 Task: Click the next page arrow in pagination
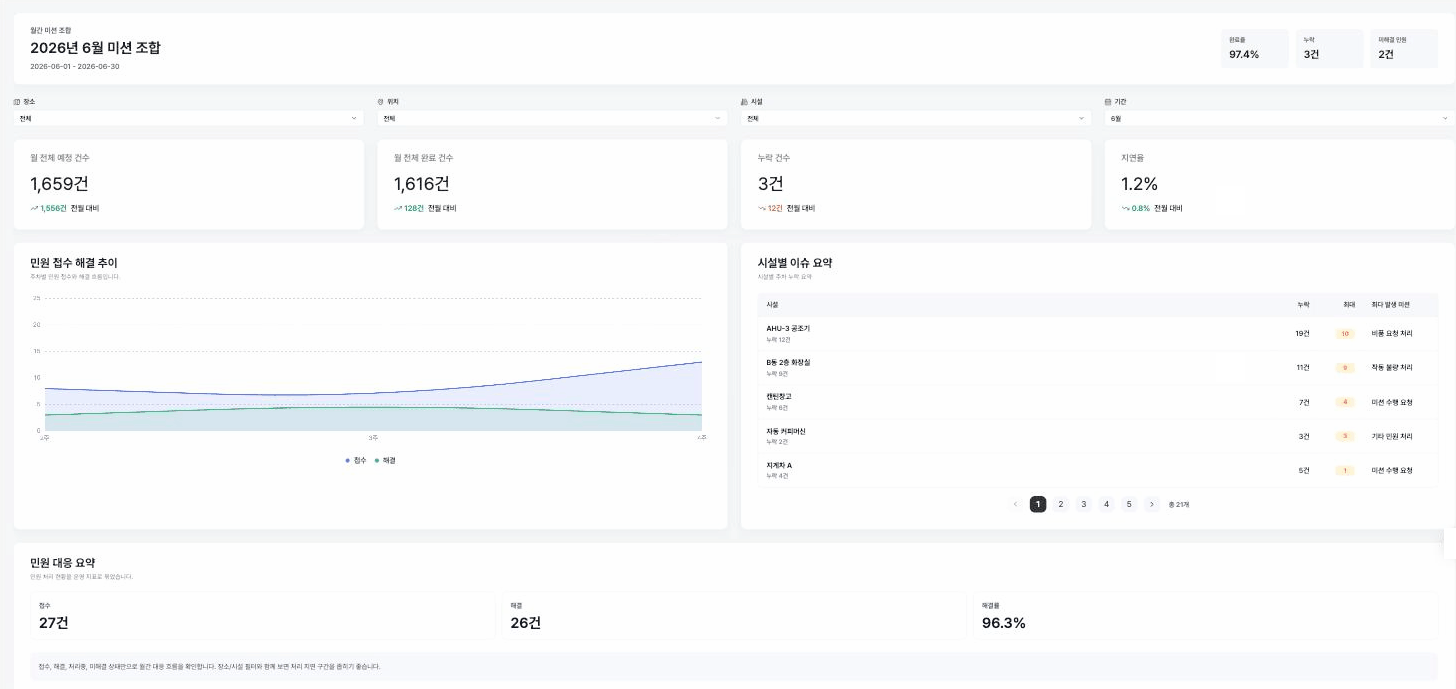pyautogui.click(x=1152, y=504)
